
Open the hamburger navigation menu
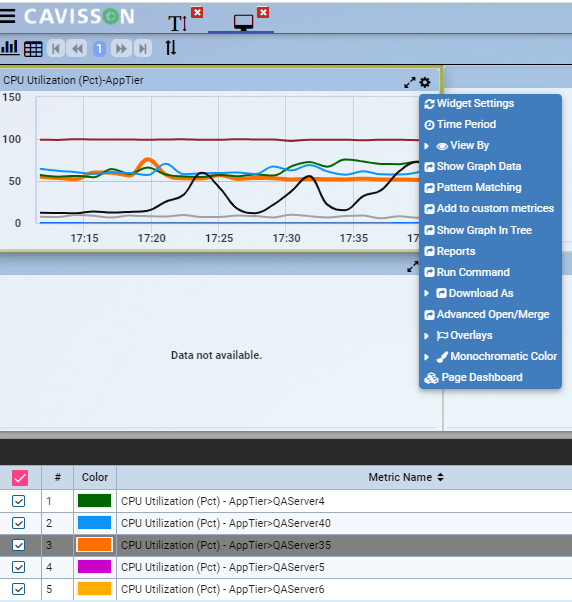7,16
